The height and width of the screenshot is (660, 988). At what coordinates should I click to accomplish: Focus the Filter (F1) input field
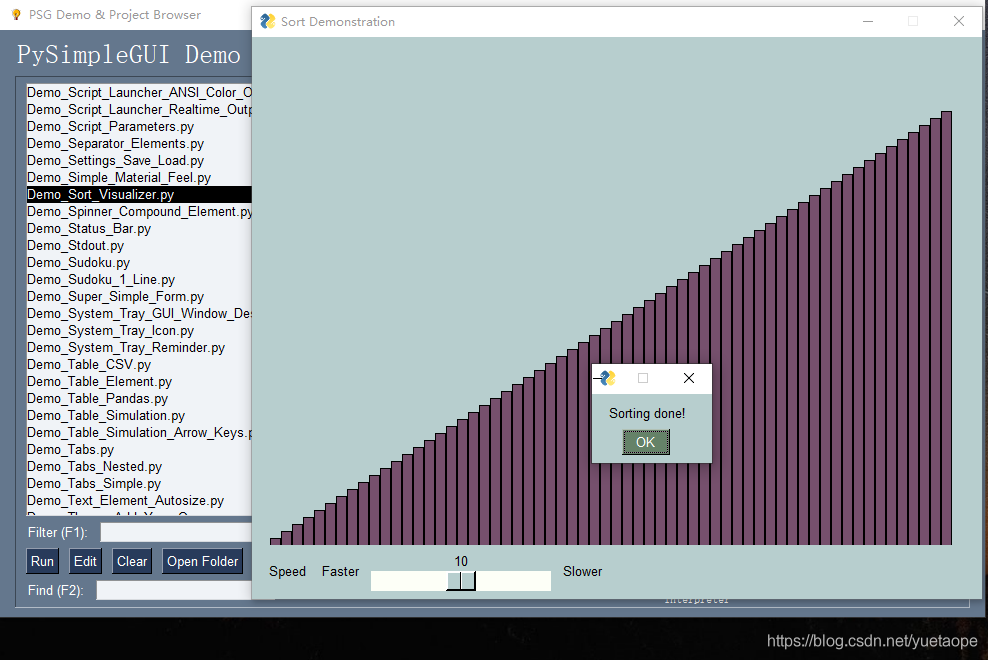[x=176, y=533]
